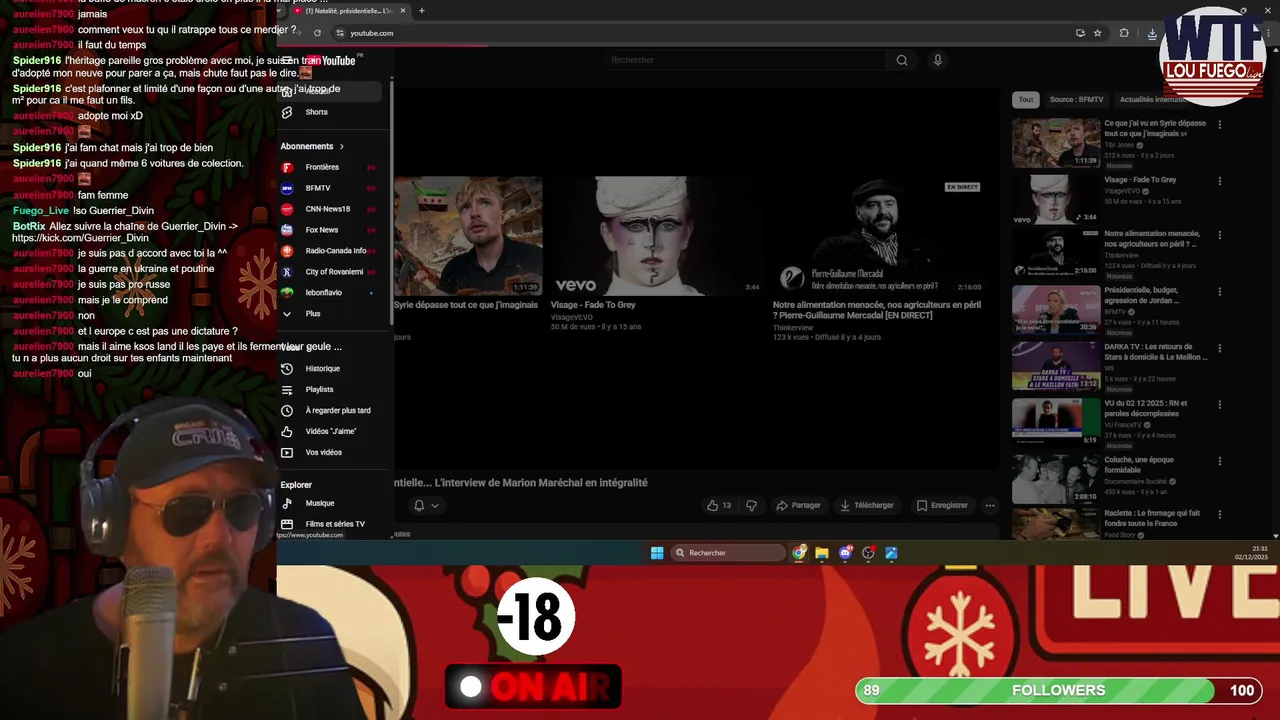Open more actions menu beside Enregistrer
This screenshot has width=1280, height=720.
[x=989, y=505]
